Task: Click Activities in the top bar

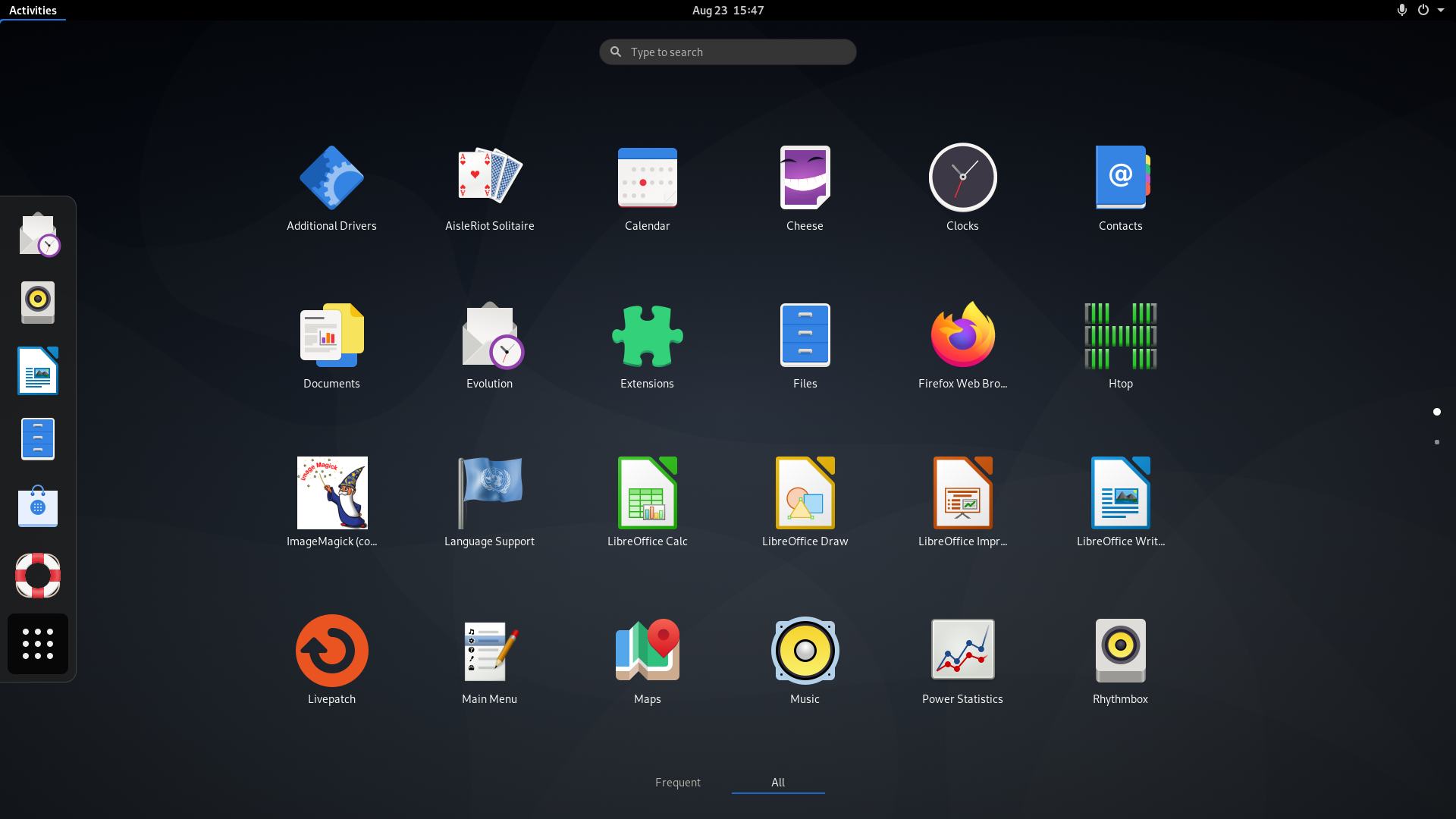Action: (x=33, y=10)
